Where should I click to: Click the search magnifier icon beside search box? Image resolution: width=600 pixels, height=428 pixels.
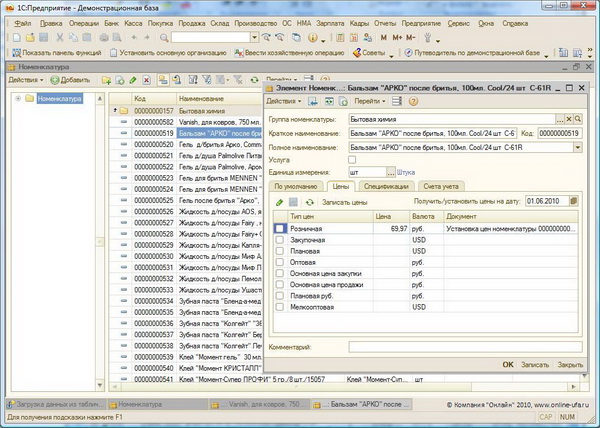tap(164, 37)
